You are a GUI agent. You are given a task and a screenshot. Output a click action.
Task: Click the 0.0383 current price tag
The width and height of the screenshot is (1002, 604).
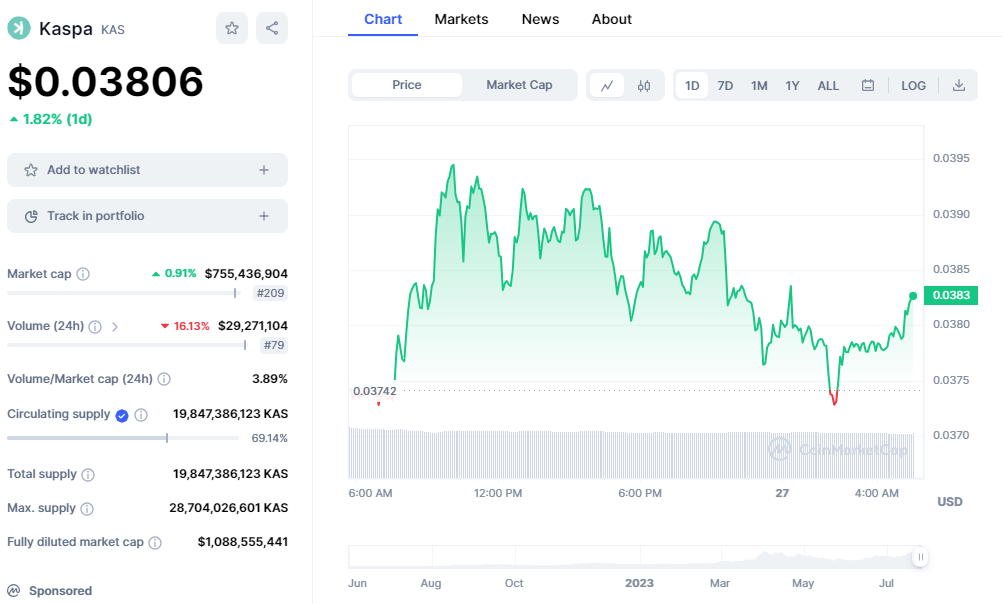[x=951, y=295]
